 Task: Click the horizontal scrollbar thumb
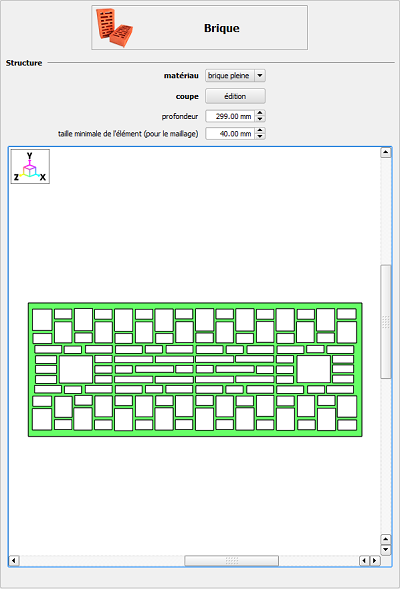pyautogui.click(x=231, y=561)
